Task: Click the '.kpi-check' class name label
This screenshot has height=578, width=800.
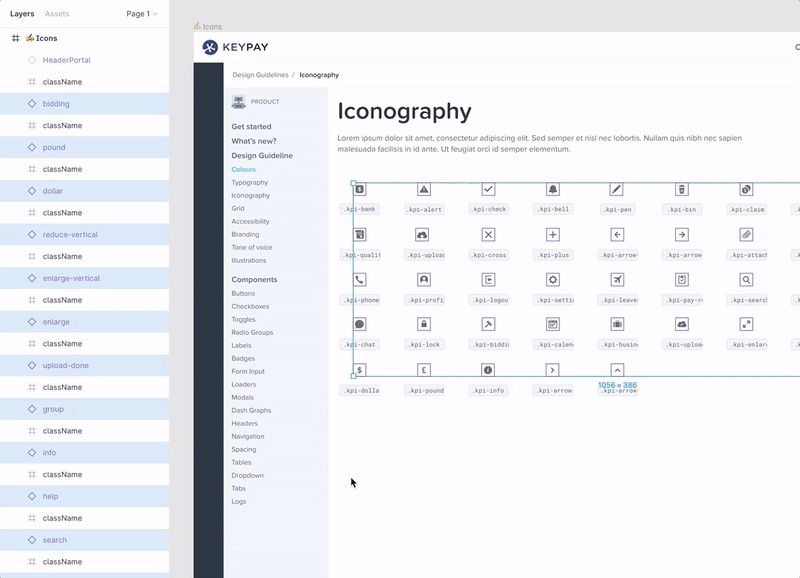Action: (x=488, y=209)
